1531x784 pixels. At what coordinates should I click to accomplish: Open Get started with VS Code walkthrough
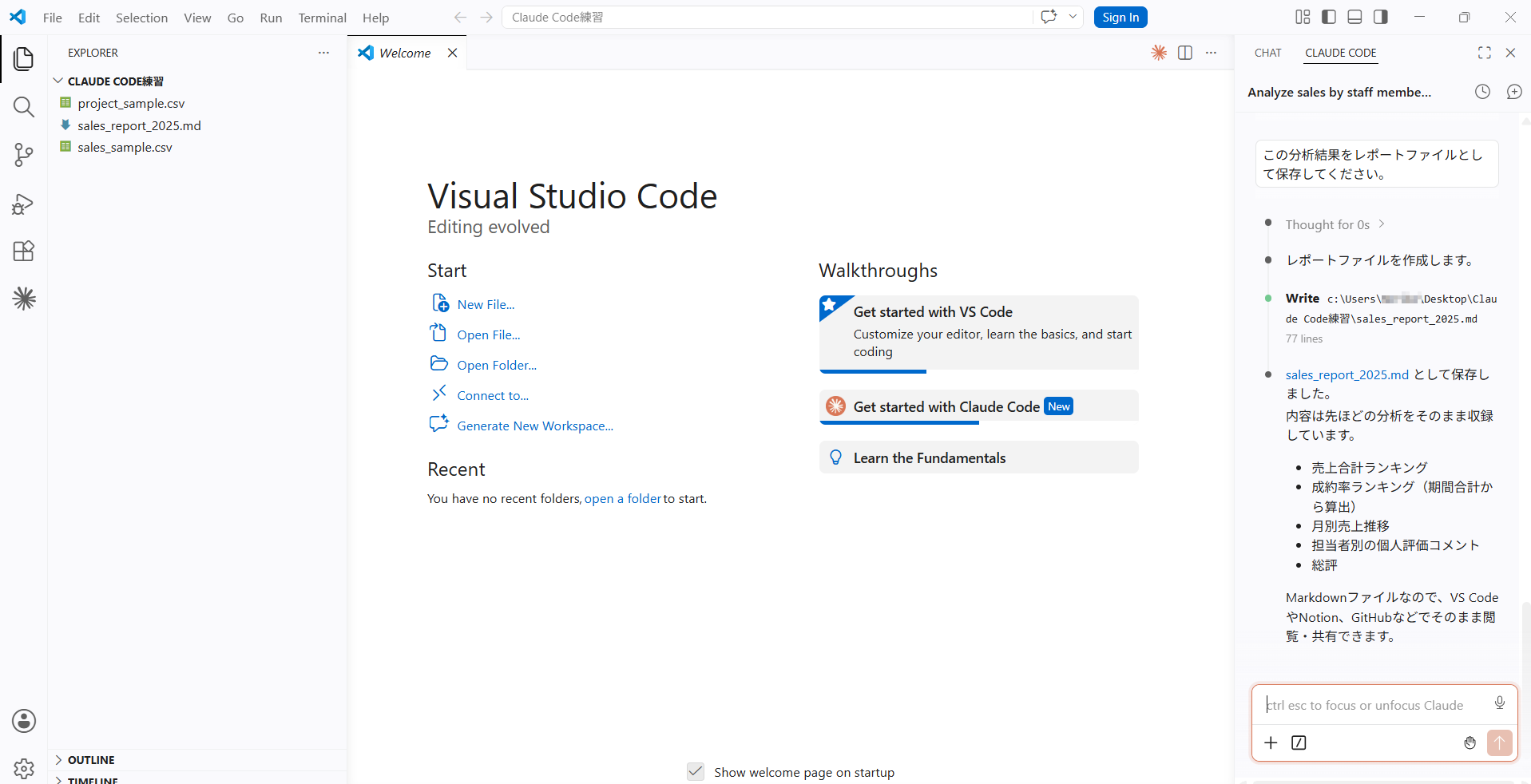point(978,333)
